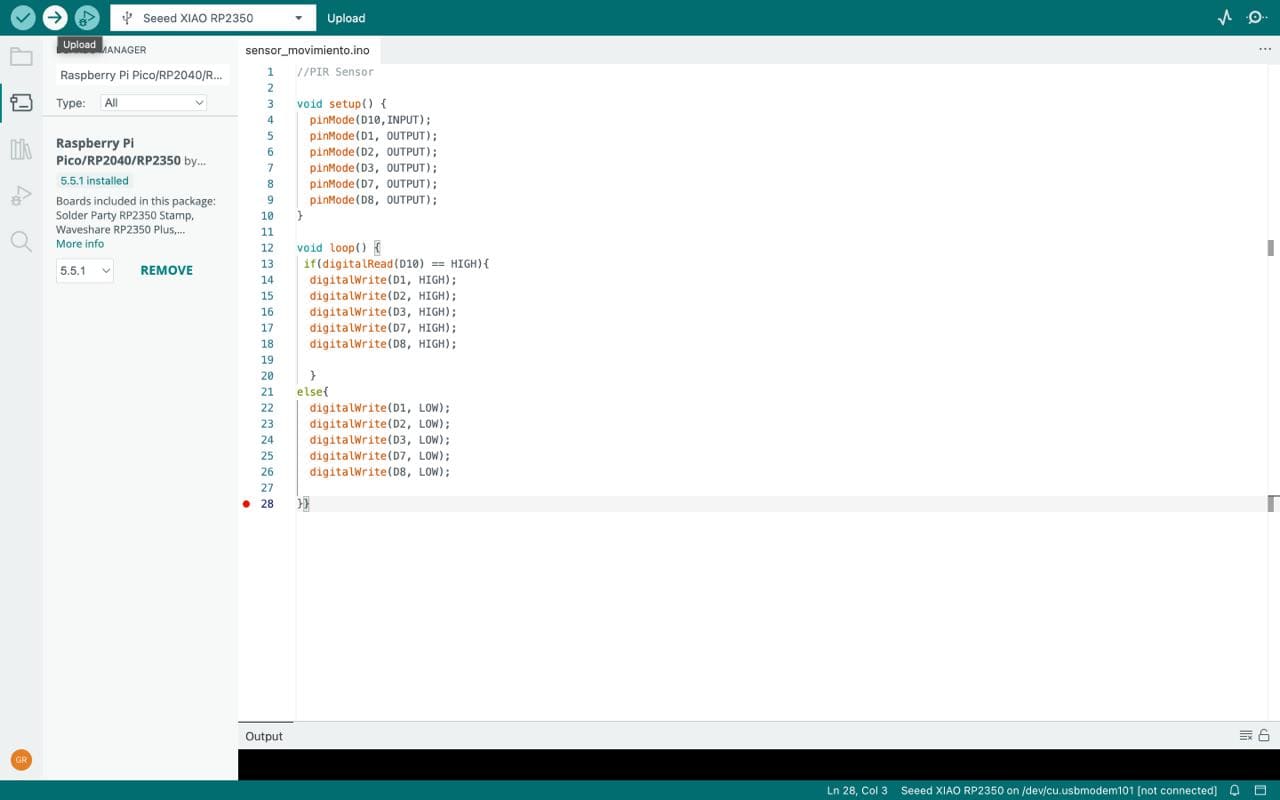This screenshot has height=800, width=1280.
Task: Toggle the bottom panel from status bar
Action: (1260, 790)
